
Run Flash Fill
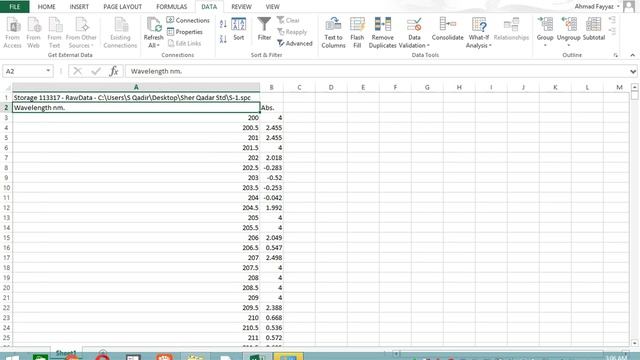coord(357,33)
